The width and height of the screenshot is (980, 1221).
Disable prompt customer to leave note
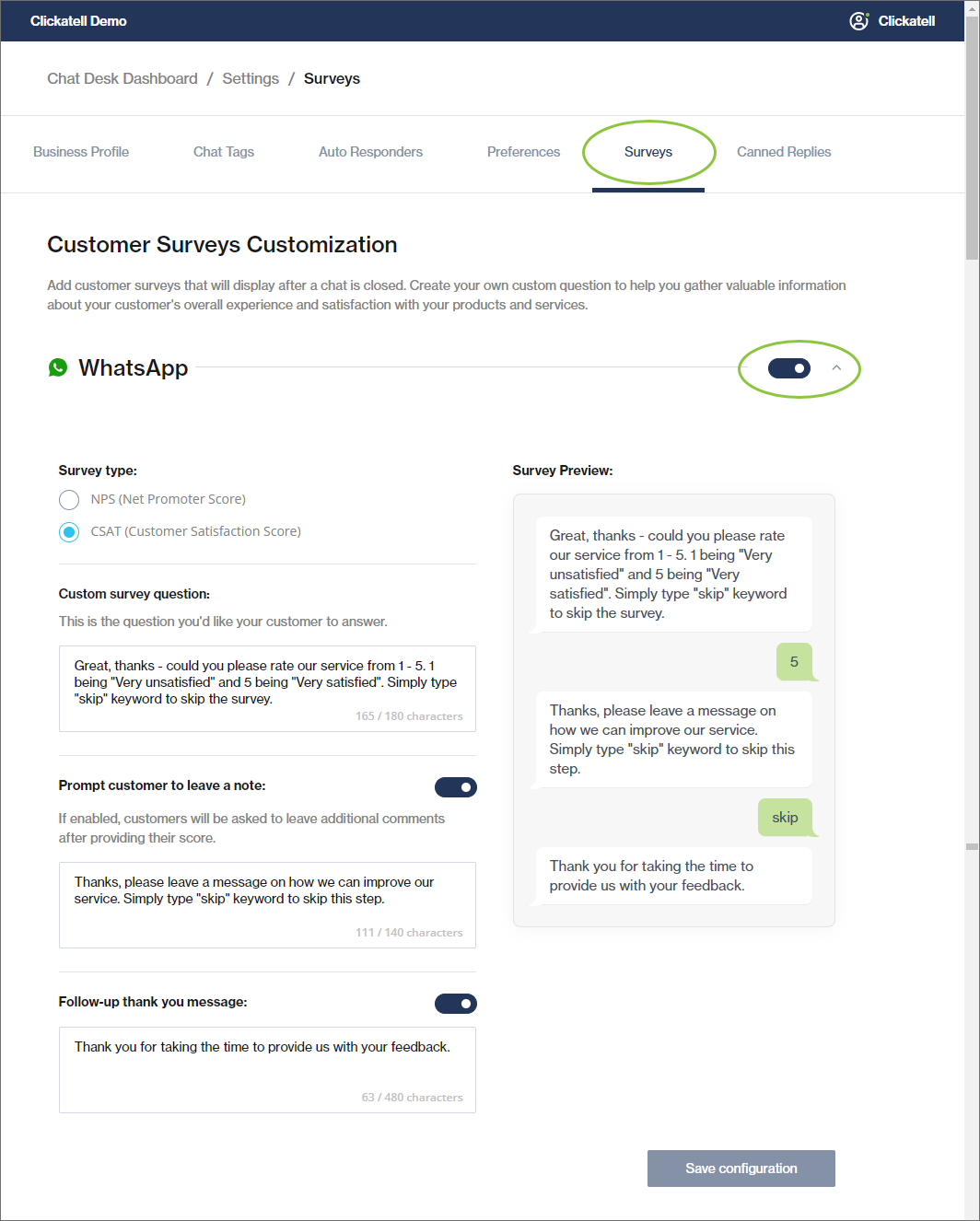(456, 787)
